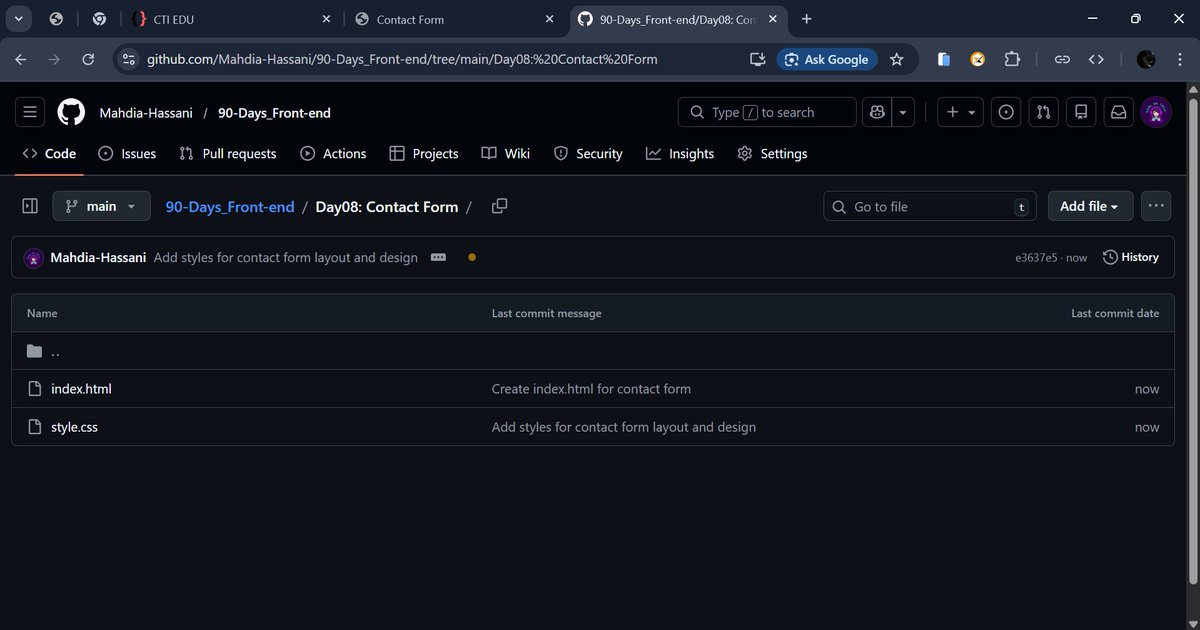Open the create new plus menu
The height and width of the screenshot is (630, 1200).
[961, 112]
